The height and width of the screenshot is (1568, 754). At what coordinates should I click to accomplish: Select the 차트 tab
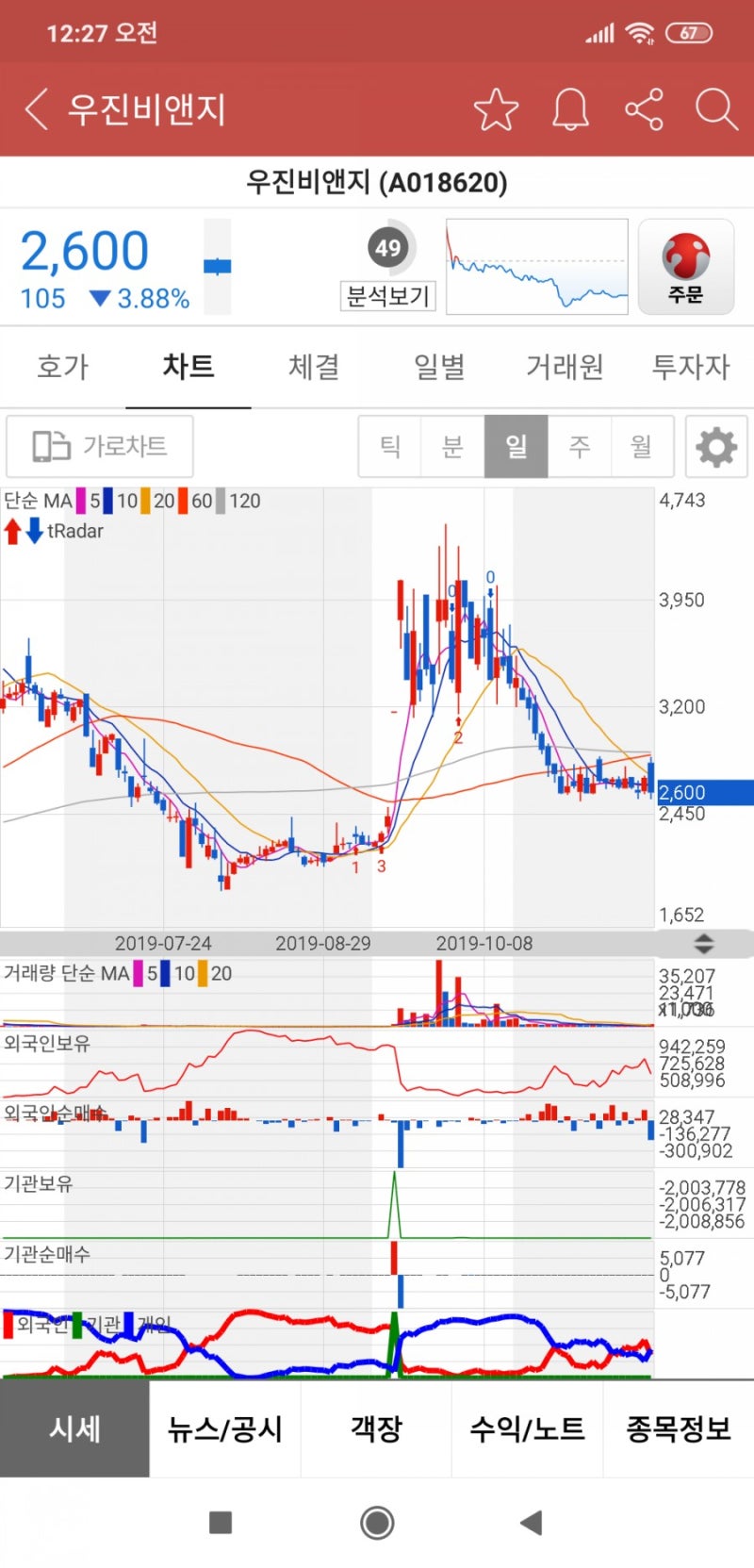pos(188,367)
